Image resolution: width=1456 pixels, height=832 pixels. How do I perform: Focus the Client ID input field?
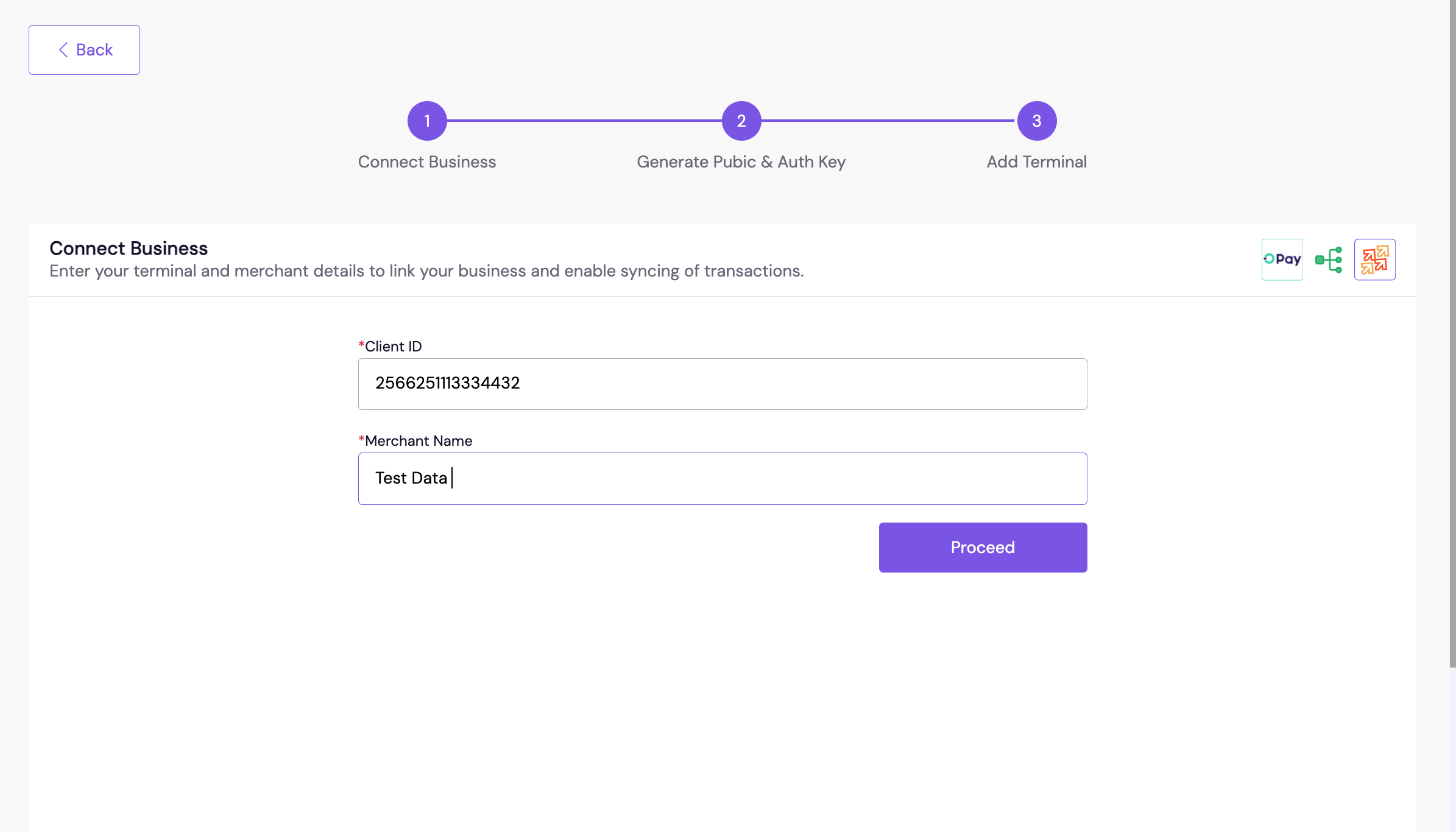pyautogui.click(x=722, y=384)
